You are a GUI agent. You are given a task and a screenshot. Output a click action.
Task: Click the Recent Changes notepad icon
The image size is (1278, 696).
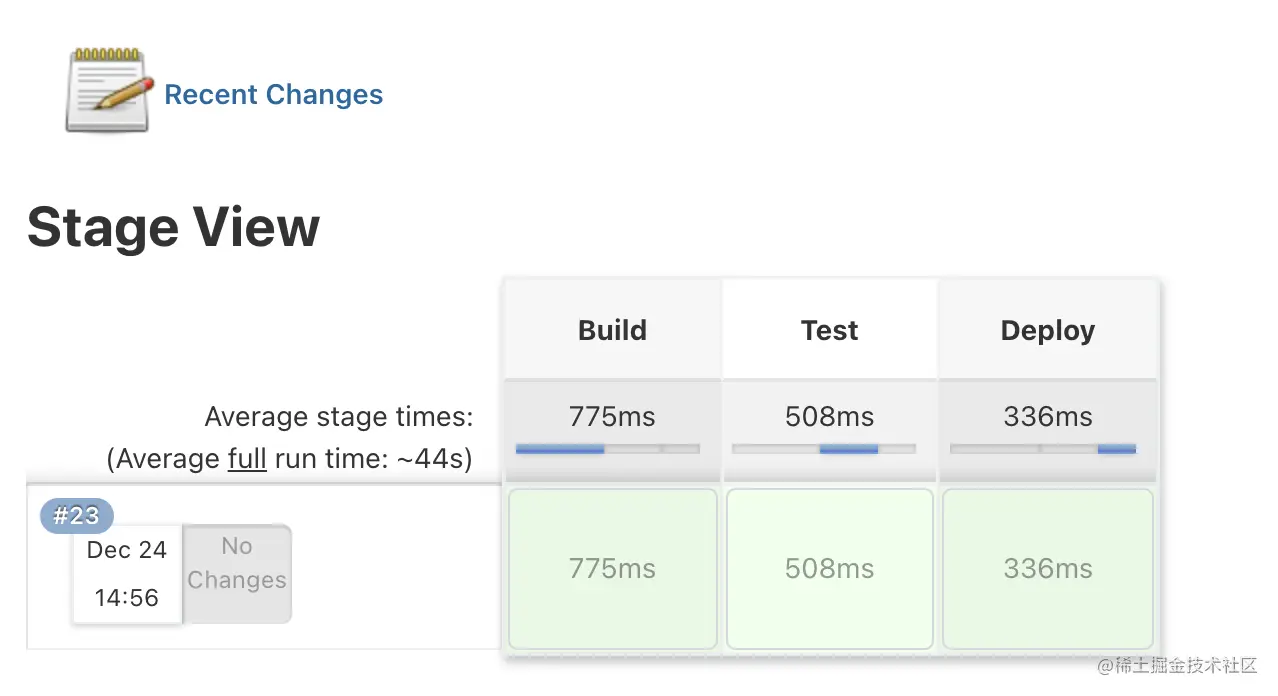(108, 92)
